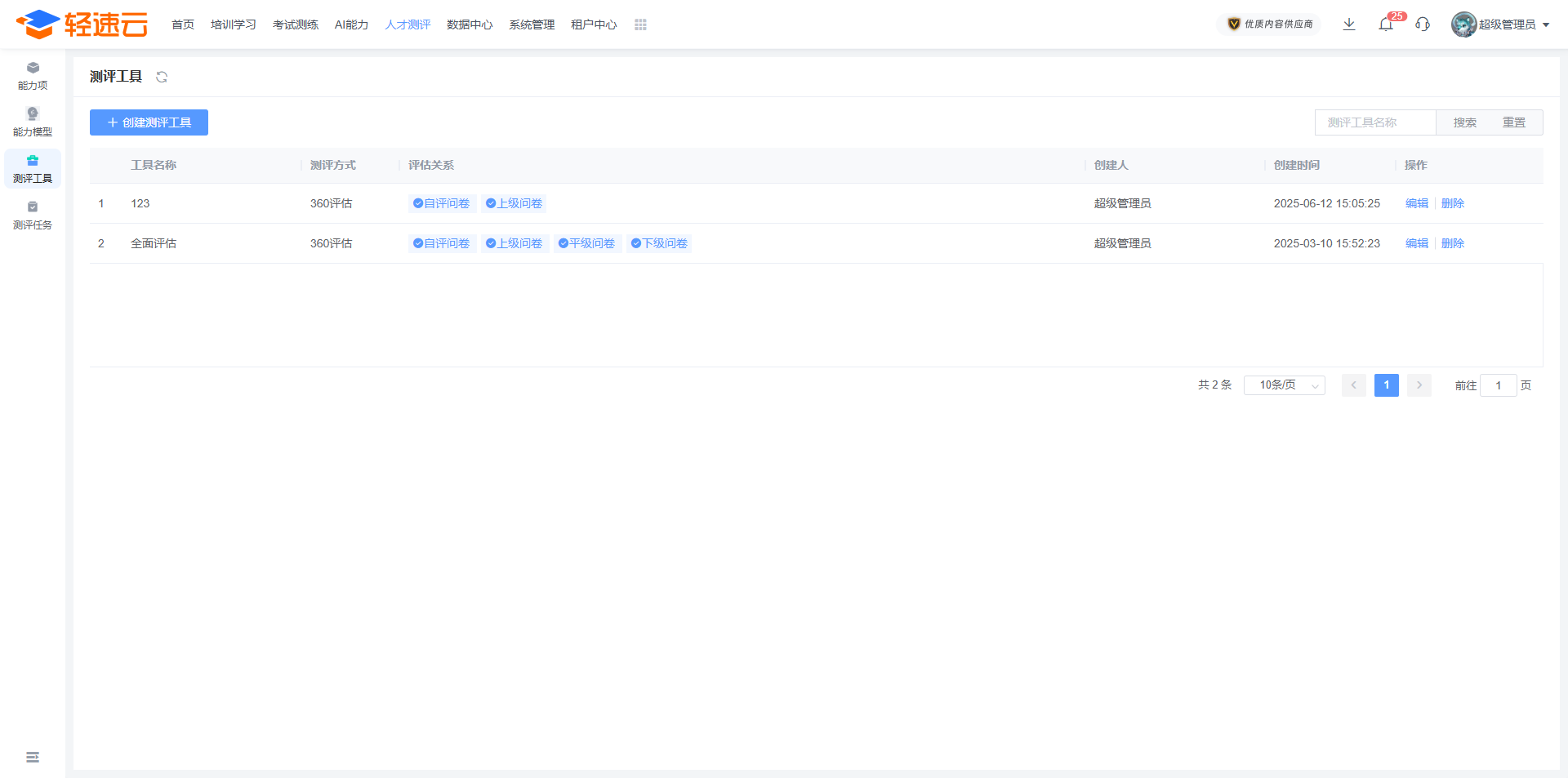Image resolution: width=1568 pixels, height=778 pixels.
Task: Open the 考试测练 navigation menu
Action: click(x=296, y=24)
